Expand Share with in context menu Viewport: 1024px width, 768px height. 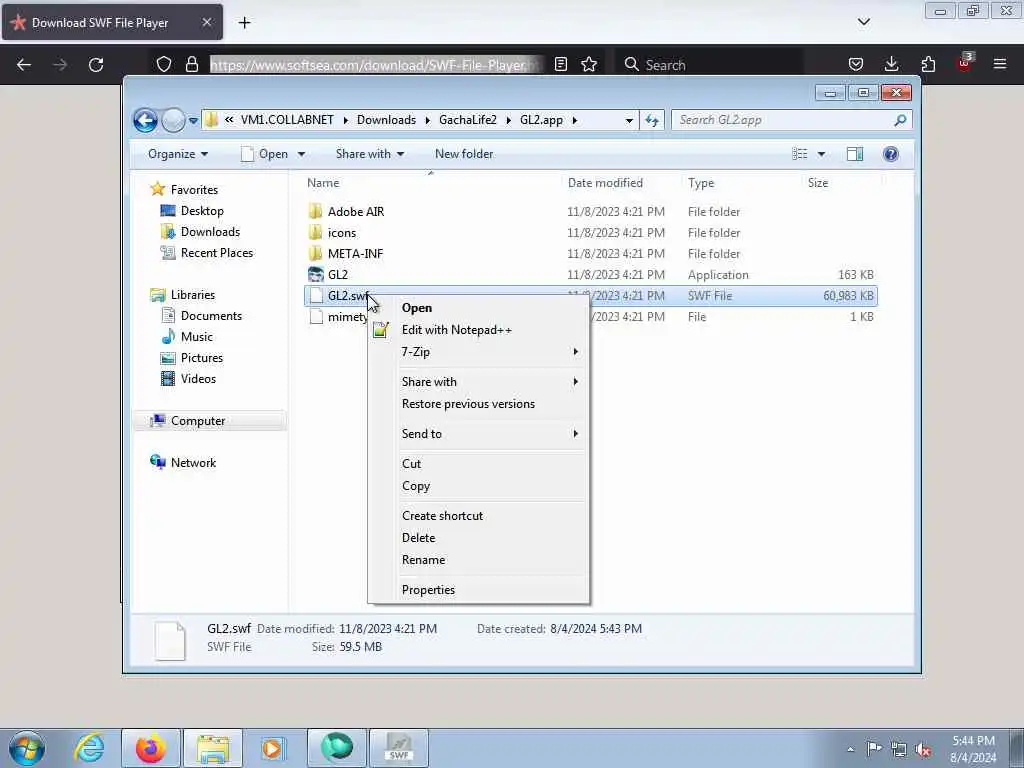479,382
